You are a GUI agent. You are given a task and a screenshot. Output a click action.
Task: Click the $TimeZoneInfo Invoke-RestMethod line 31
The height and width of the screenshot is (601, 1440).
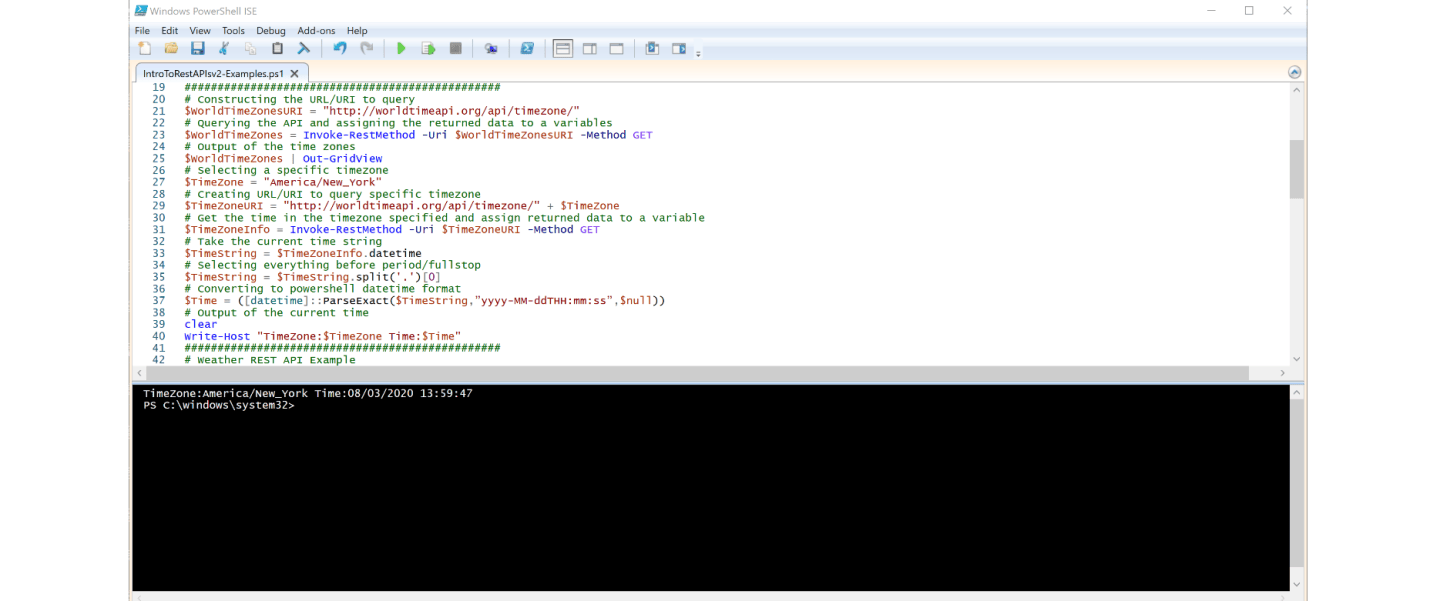pos(392,229)
